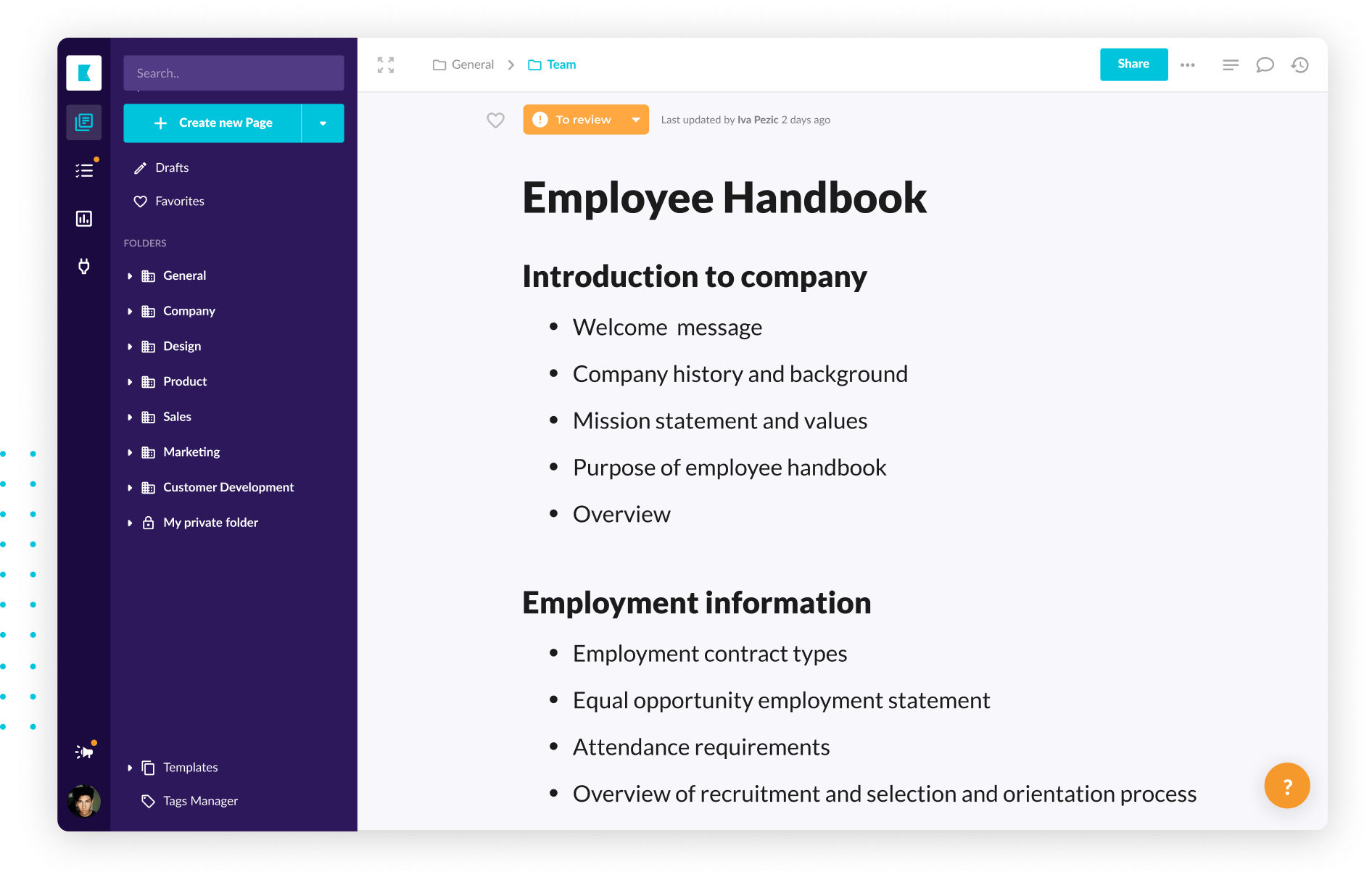Open the announcements megaphone icon
1372x880 pixels.
pyautogui.click(x=84, y=752)
